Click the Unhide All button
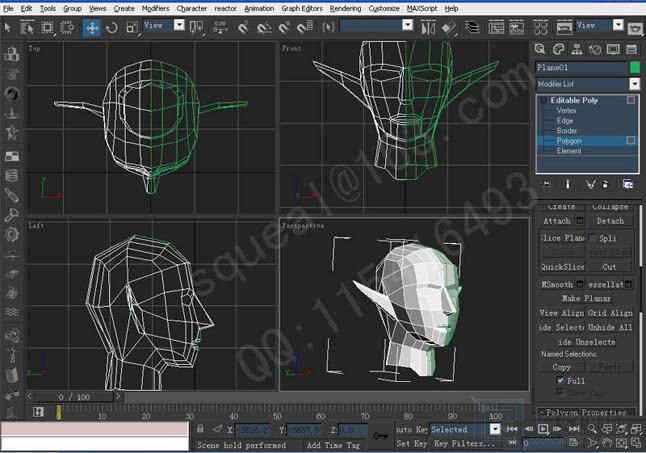Viewport: 646px width, 453px height. pos(610,327)
